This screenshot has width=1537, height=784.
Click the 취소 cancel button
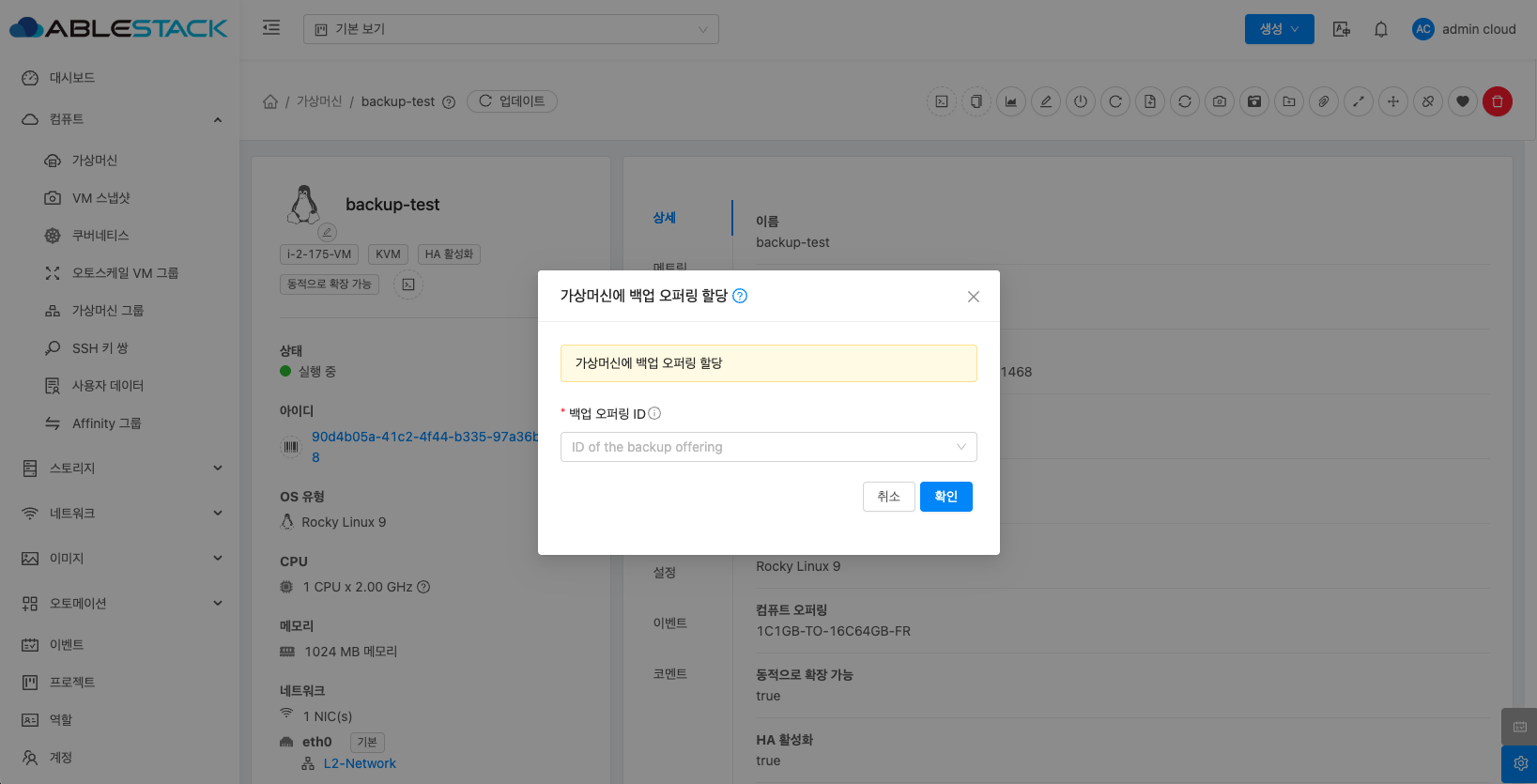pyautogui.click(x=888, y=497)
